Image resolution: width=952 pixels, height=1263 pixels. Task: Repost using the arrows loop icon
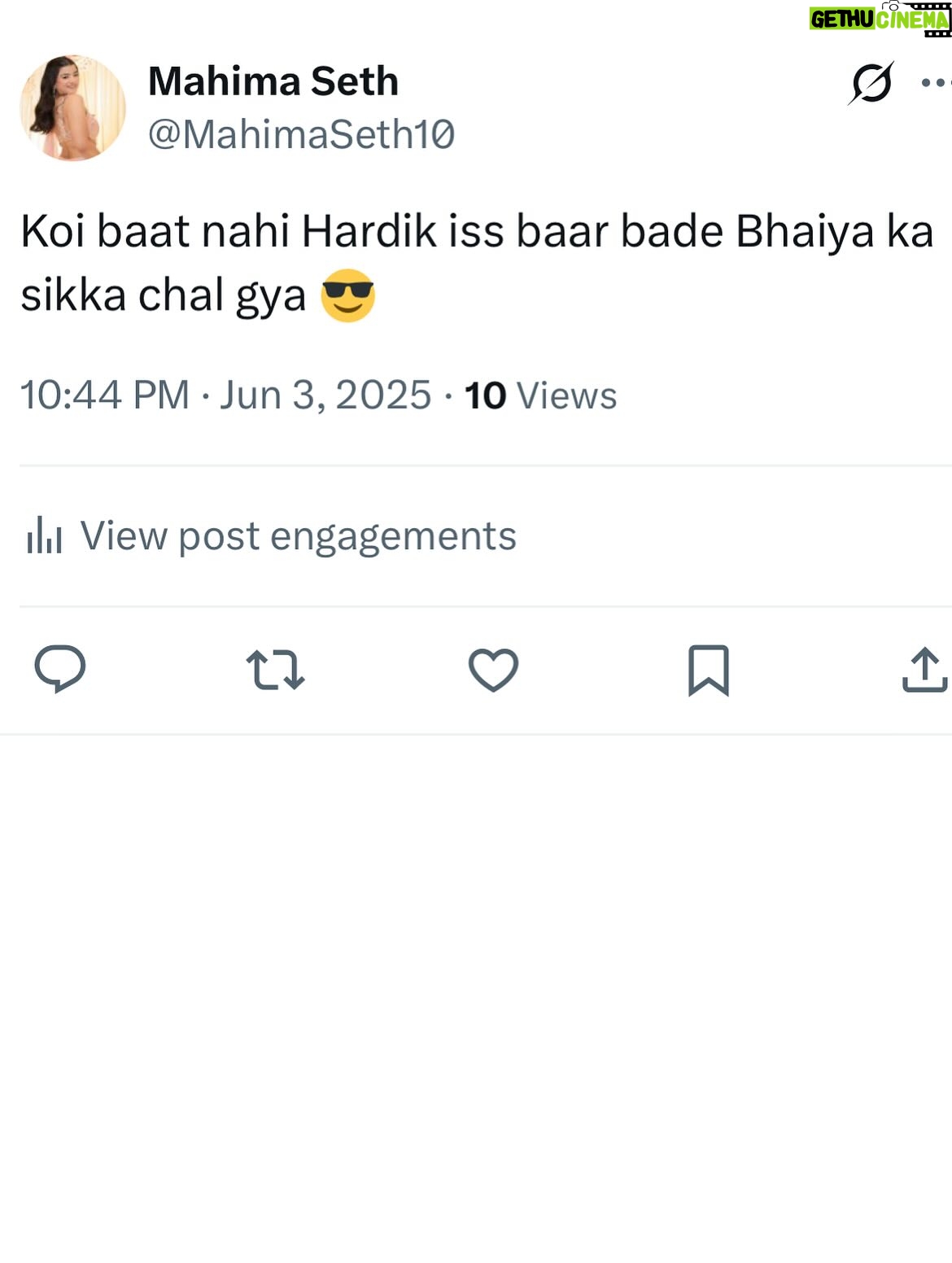point(275,670)
